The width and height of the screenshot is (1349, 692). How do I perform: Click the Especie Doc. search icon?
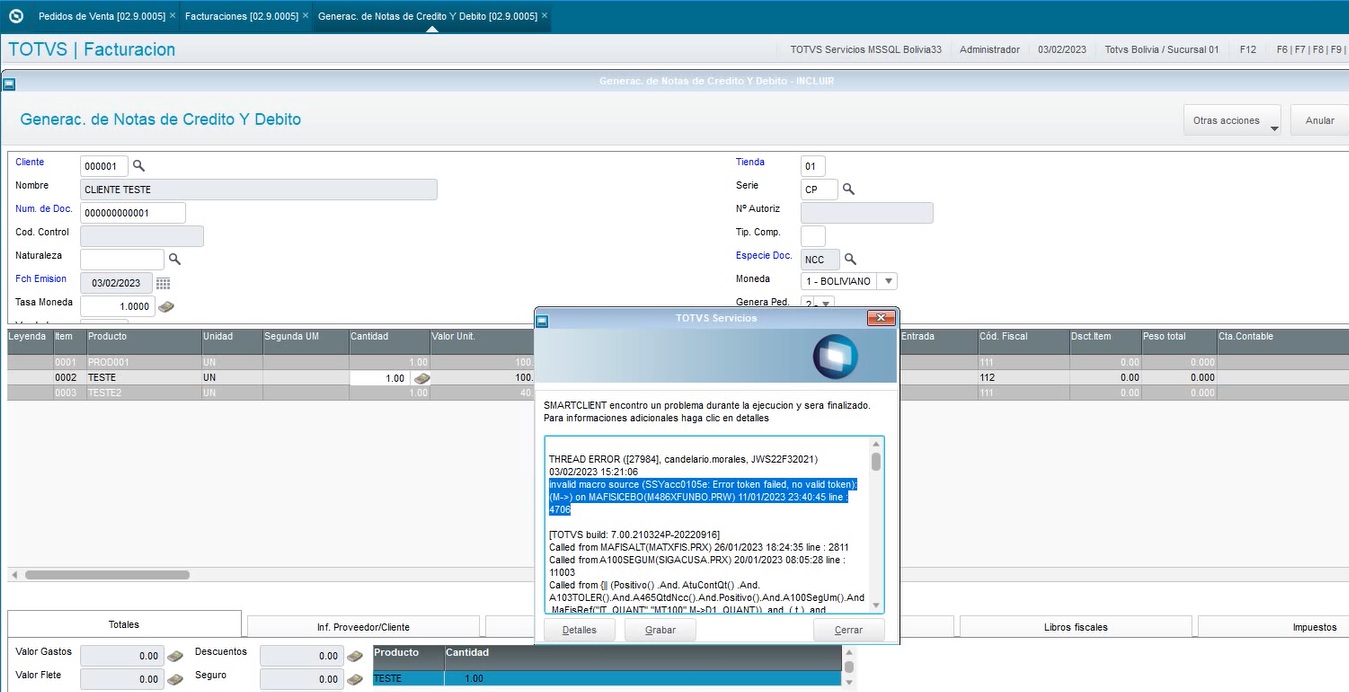(851, 259)
